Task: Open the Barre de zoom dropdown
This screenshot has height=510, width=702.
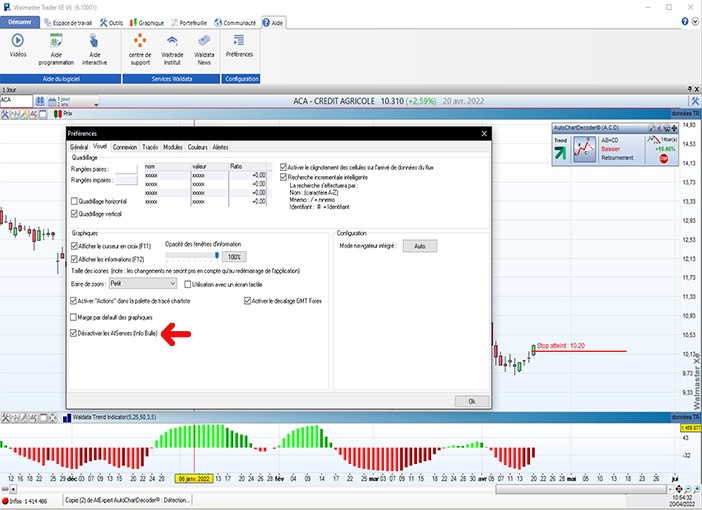Action: coord(143,283)
